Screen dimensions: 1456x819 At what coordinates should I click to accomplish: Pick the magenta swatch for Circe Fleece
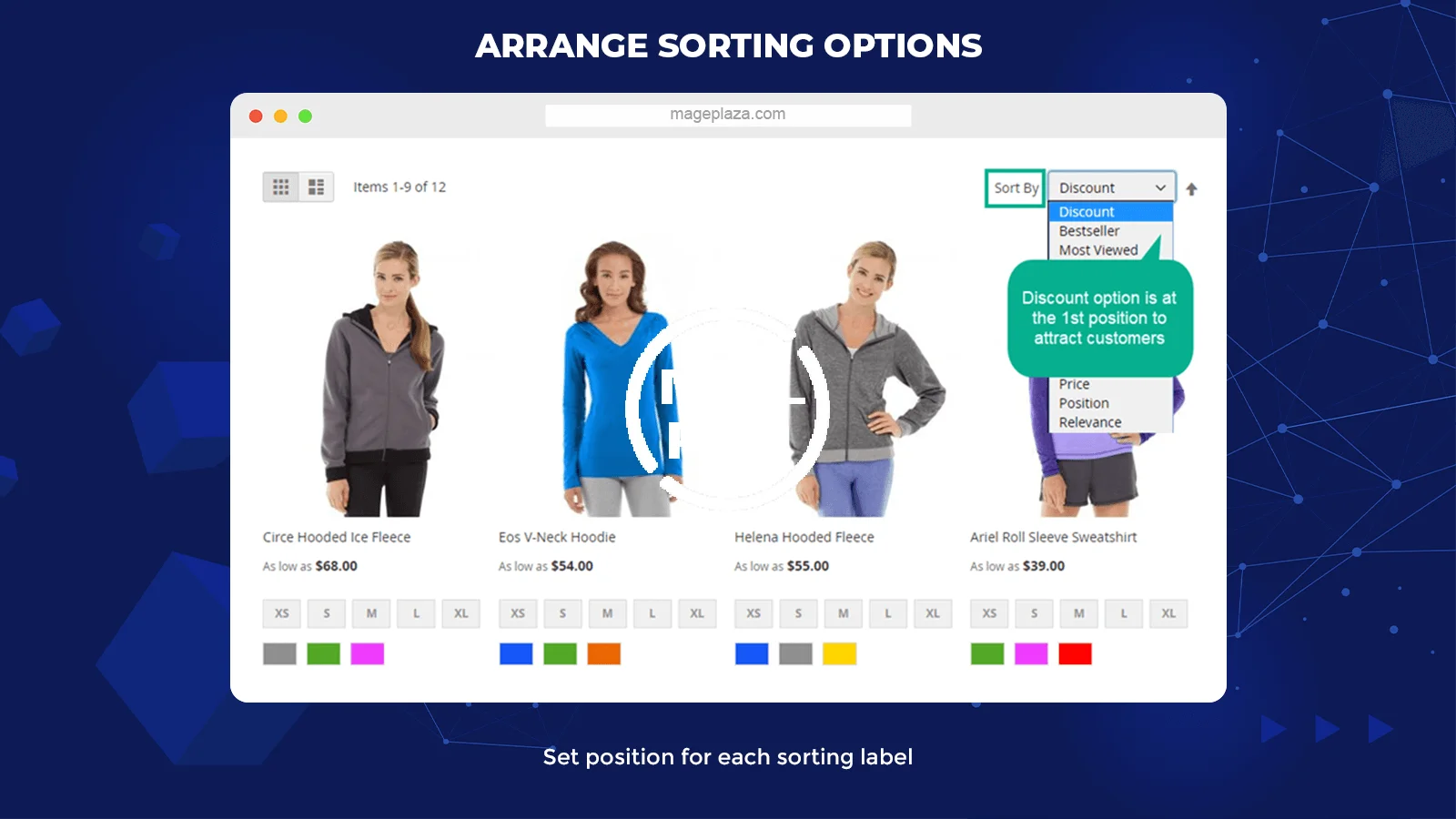click(368, 653)
